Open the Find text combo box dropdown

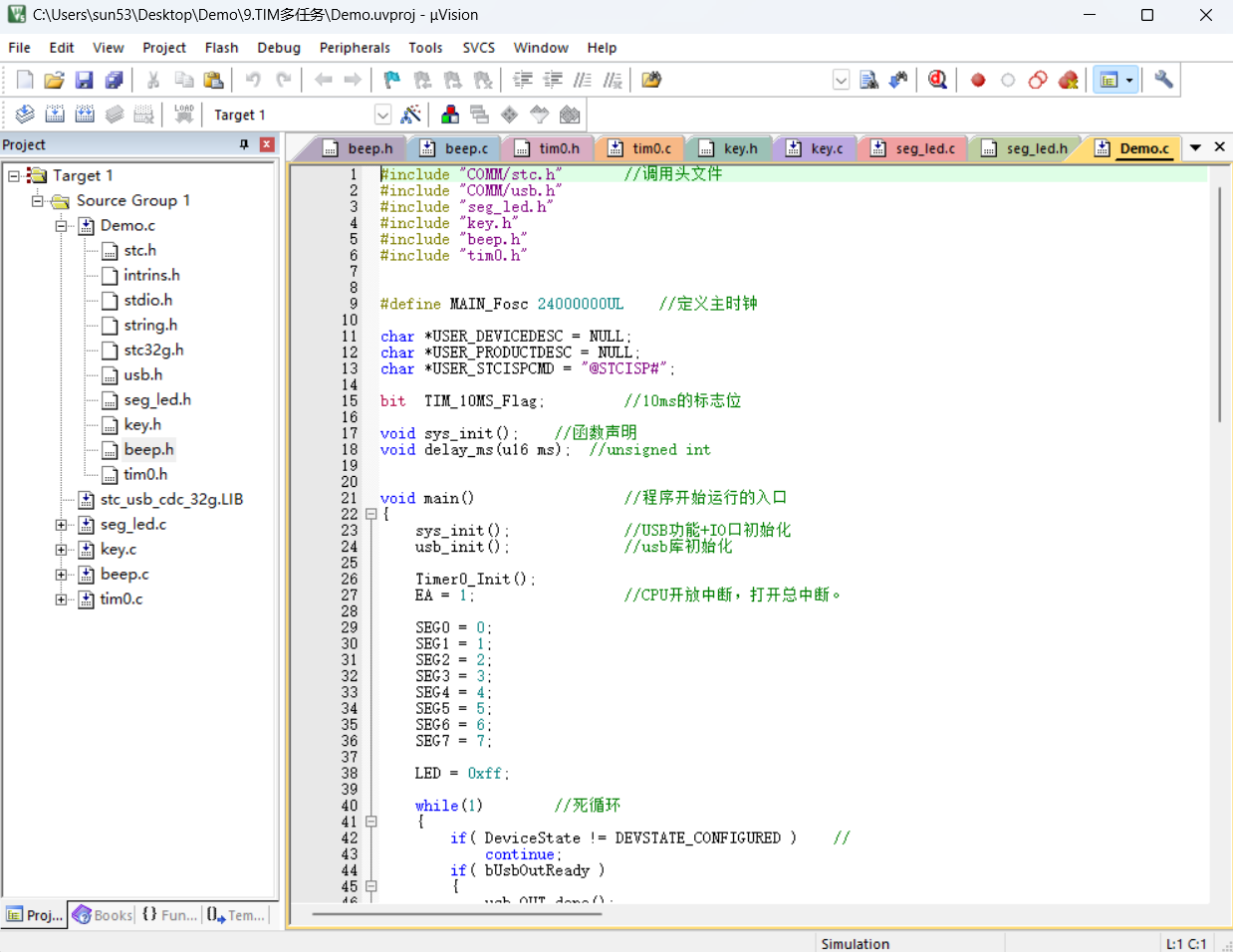pos(842,80)
